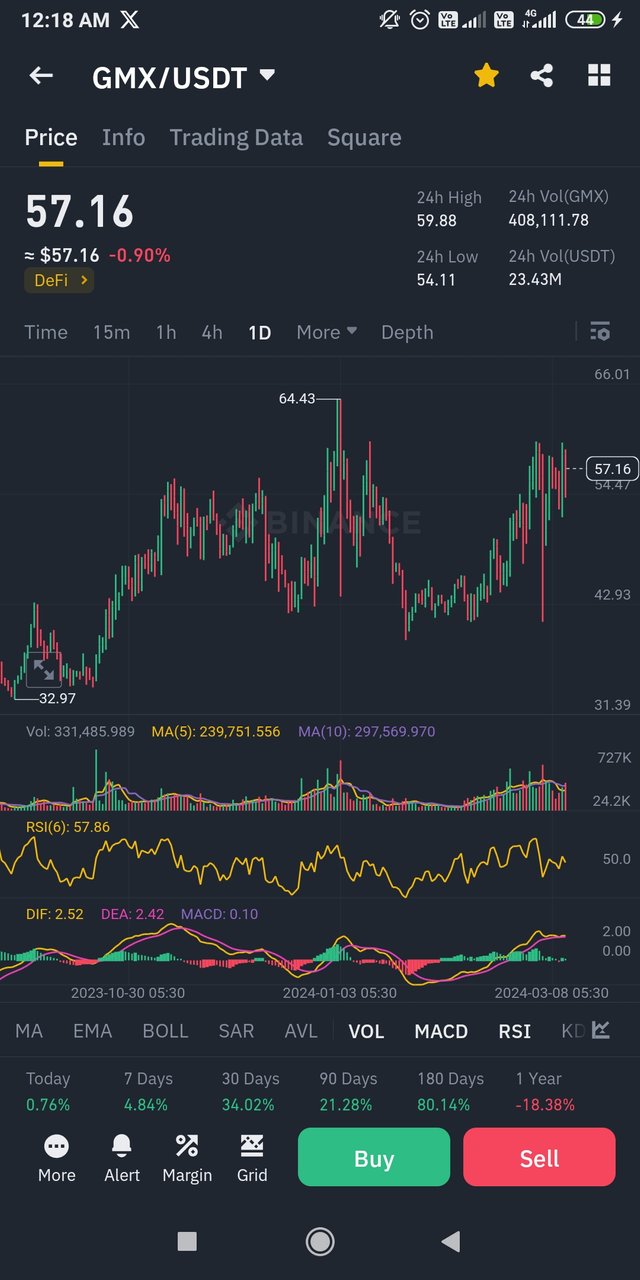Toggle the MACD indicator off
Screen dimensions: 640x1280
[x=441, y=1030]
